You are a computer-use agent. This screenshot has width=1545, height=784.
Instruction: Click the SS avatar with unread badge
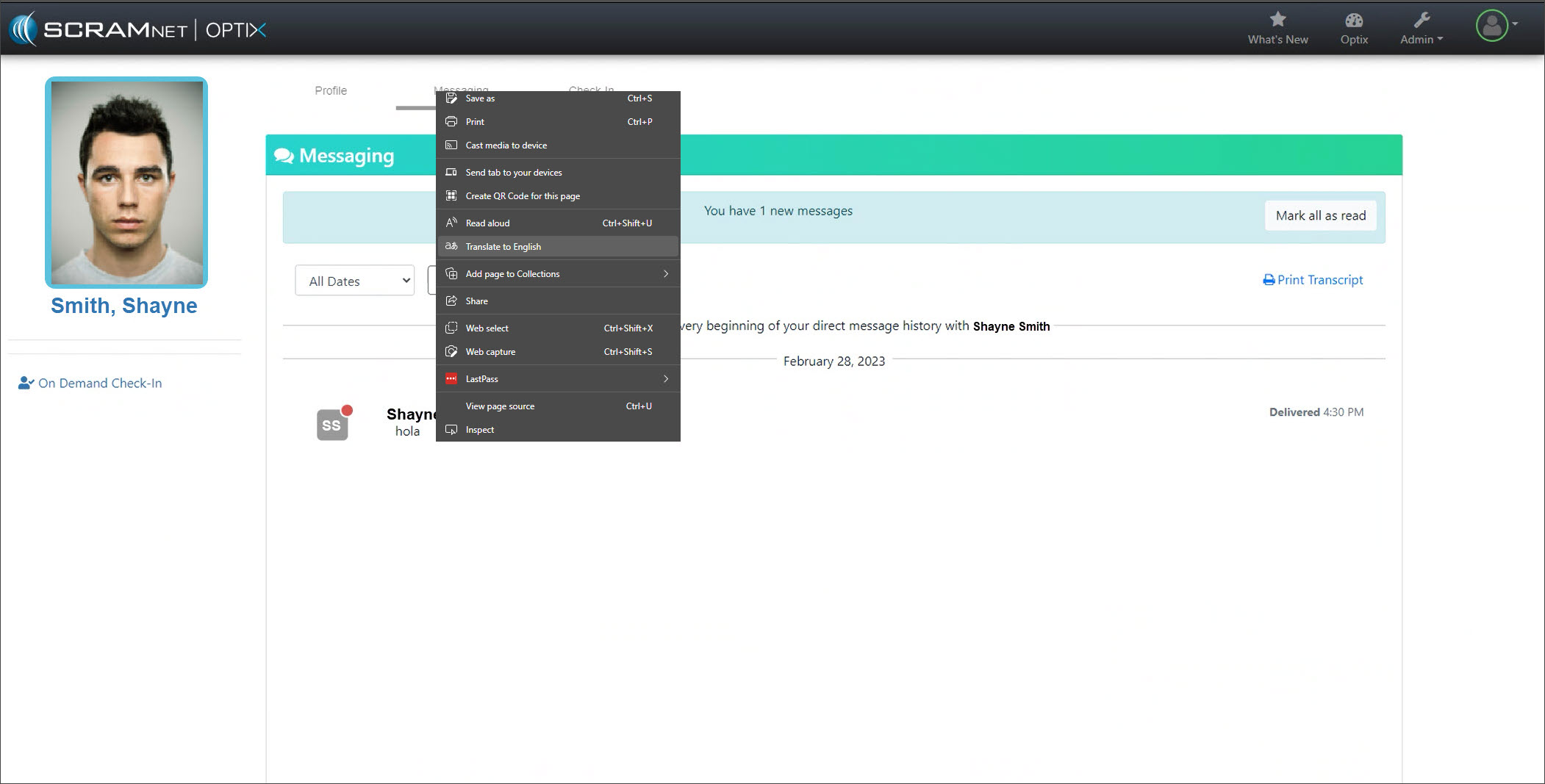coord(332,424)
